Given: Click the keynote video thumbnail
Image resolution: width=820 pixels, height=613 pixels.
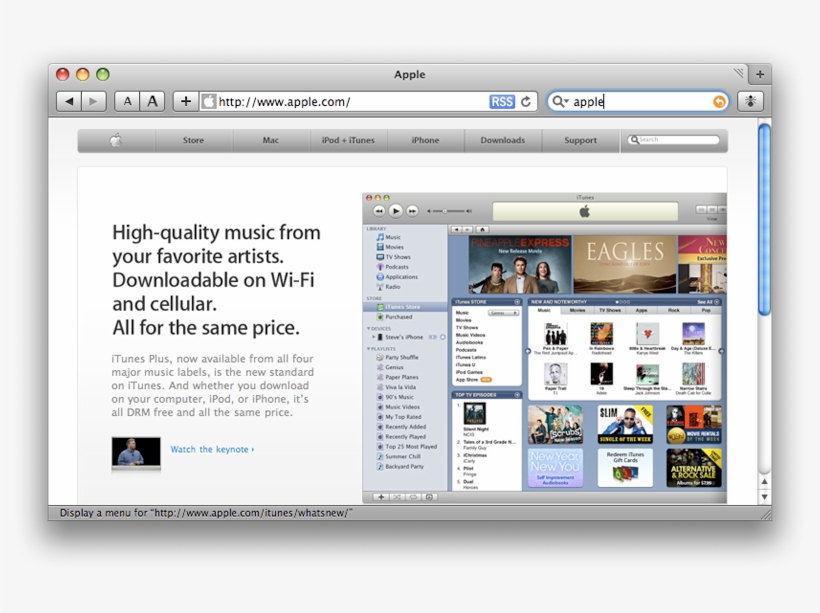Looking at the screenshot, I should 136,452.
